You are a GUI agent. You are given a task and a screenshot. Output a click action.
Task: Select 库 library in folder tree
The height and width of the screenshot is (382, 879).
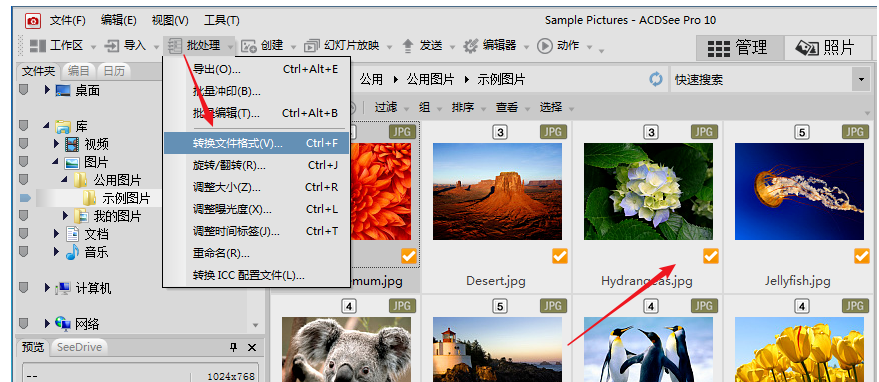click(x=82, y=126)
